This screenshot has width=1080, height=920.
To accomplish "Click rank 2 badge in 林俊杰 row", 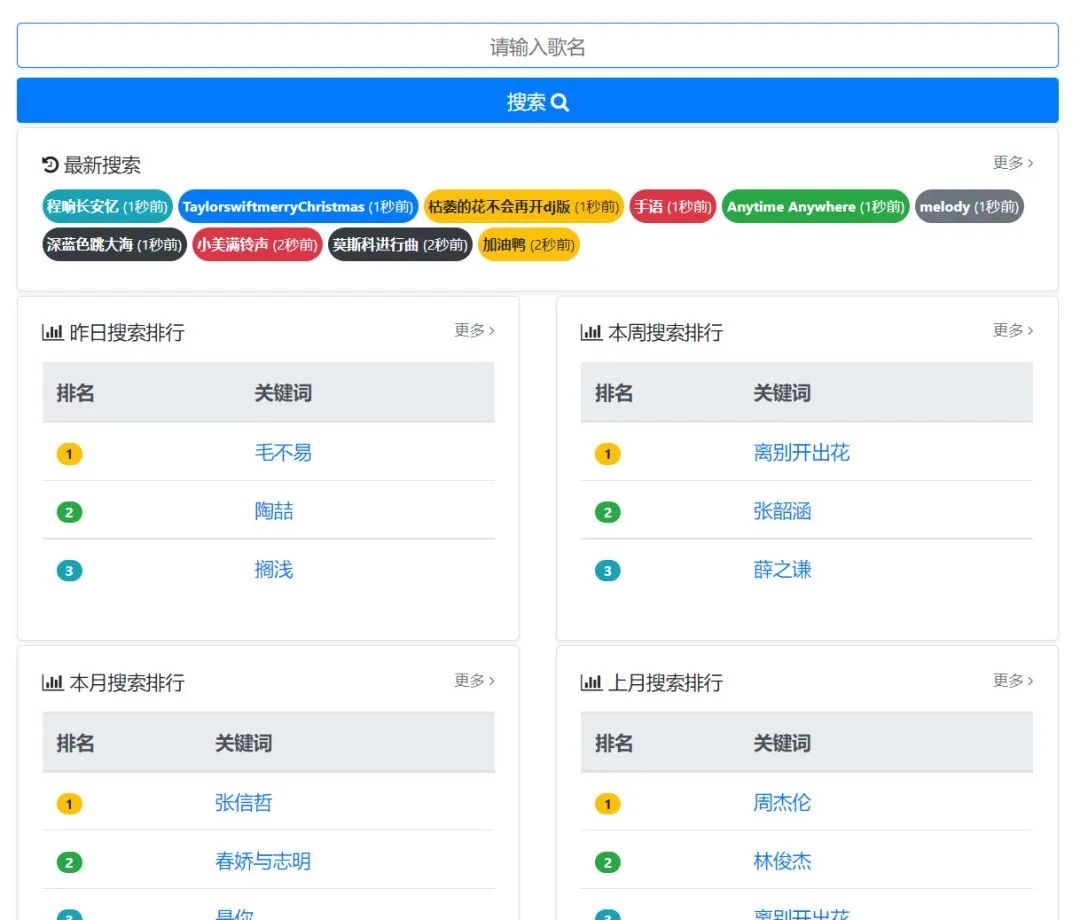I will coord(608,862).
